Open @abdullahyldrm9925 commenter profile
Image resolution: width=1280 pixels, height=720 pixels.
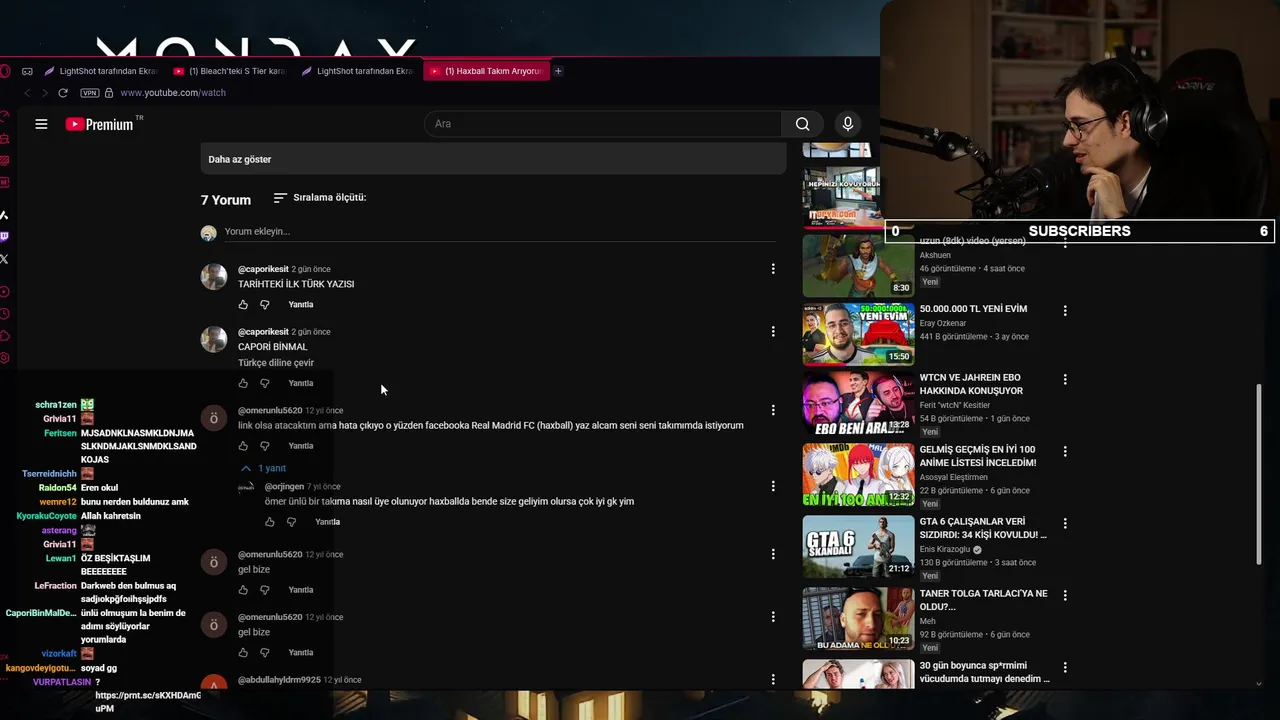pos(279,680)
